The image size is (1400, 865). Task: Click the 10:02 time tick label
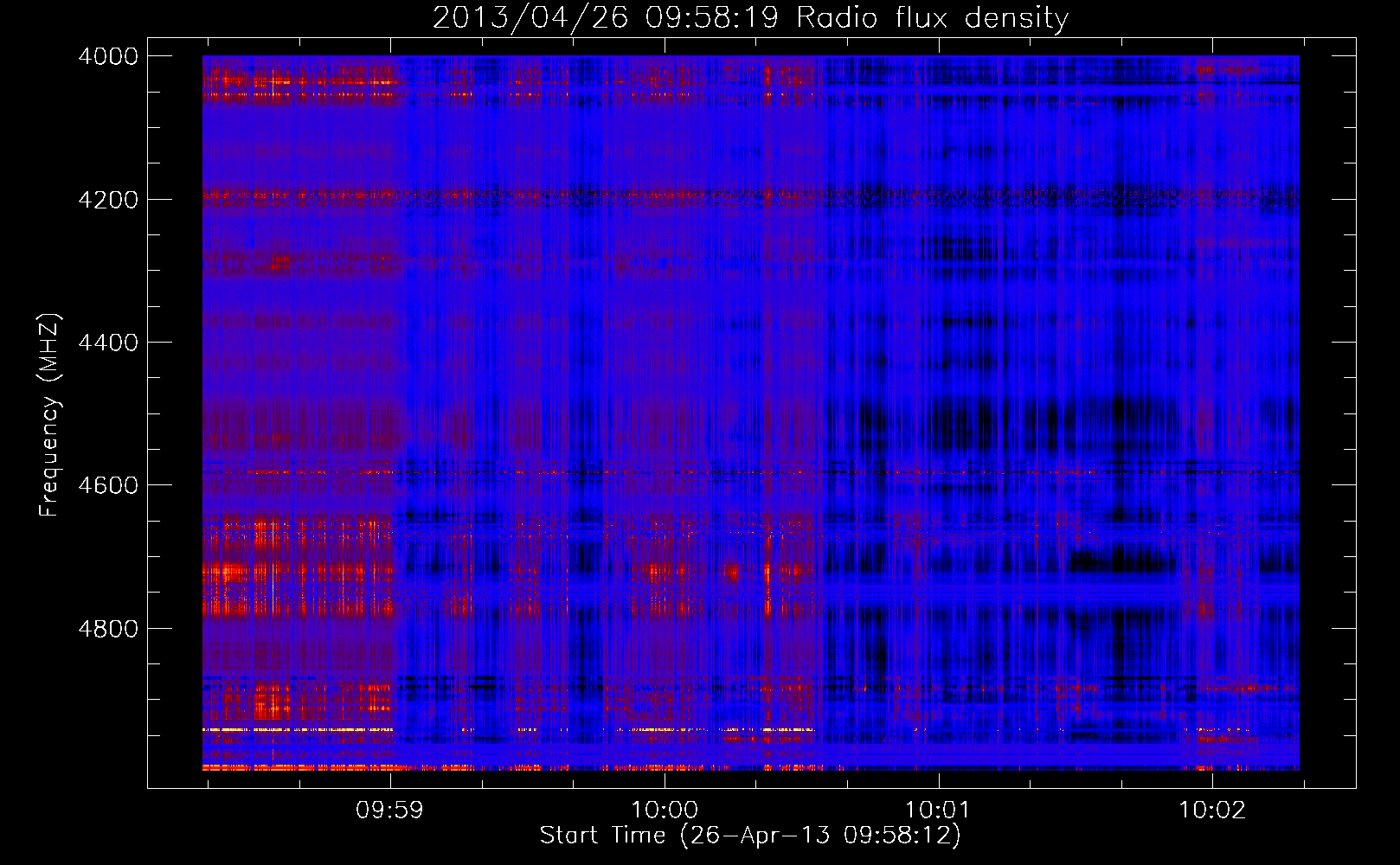(1213, 811)
